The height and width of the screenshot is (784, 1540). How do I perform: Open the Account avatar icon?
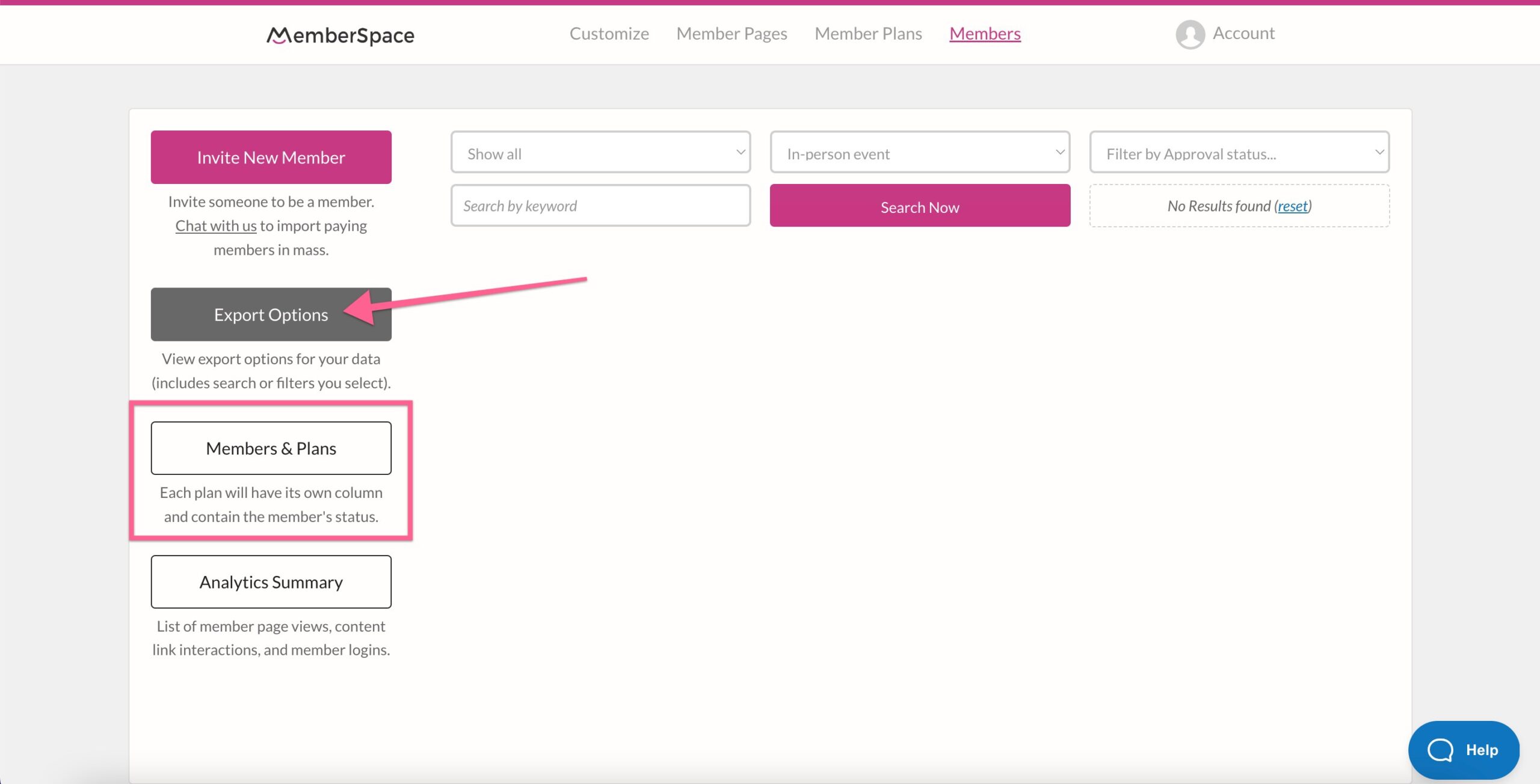(x=1190, y=34)
